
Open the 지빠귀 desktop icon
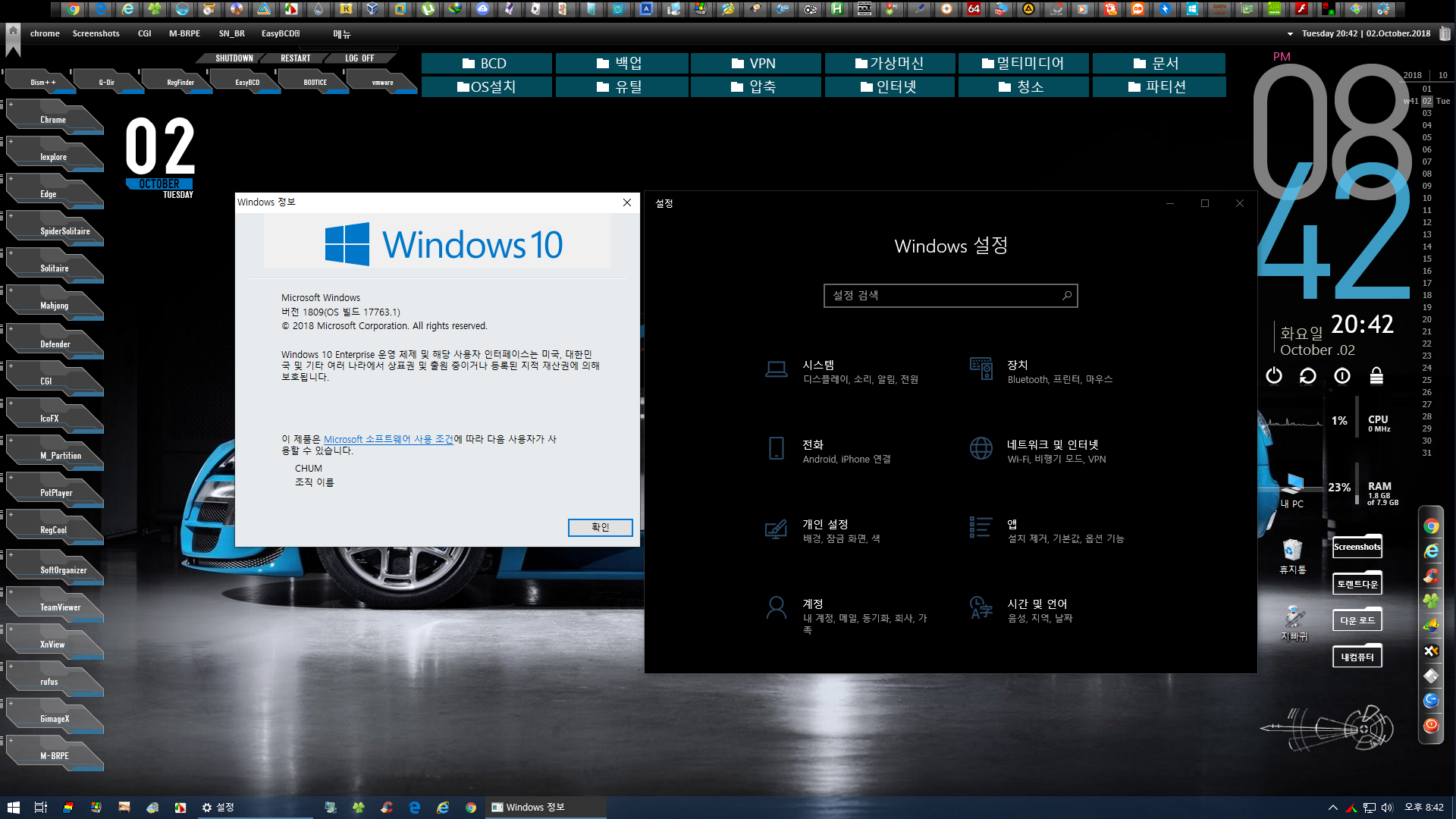coord(1294,623)
